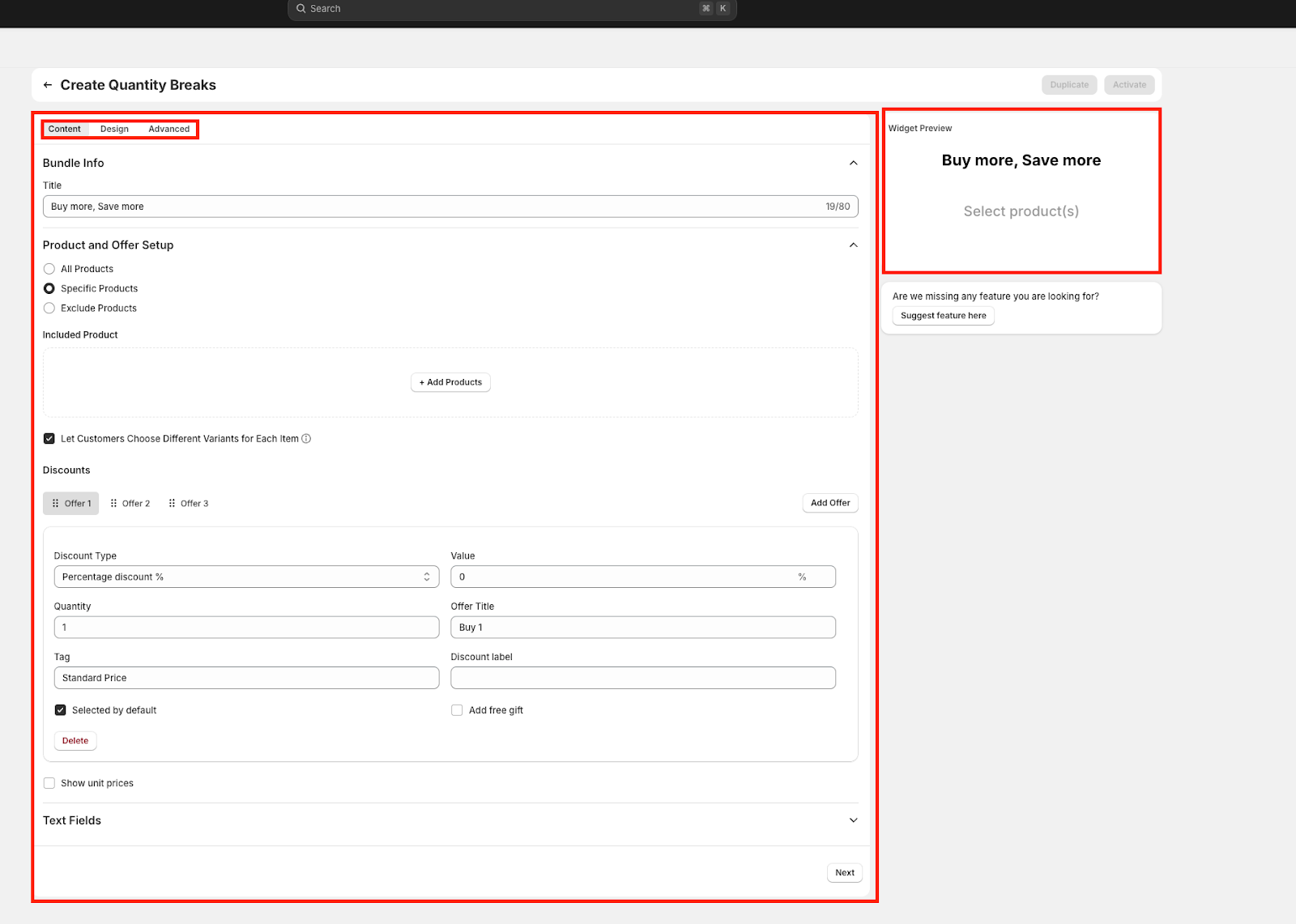This screenshot has width=1296, height=924.
Task: Choose the Exclude Products radio option
Action: point(49,309)
